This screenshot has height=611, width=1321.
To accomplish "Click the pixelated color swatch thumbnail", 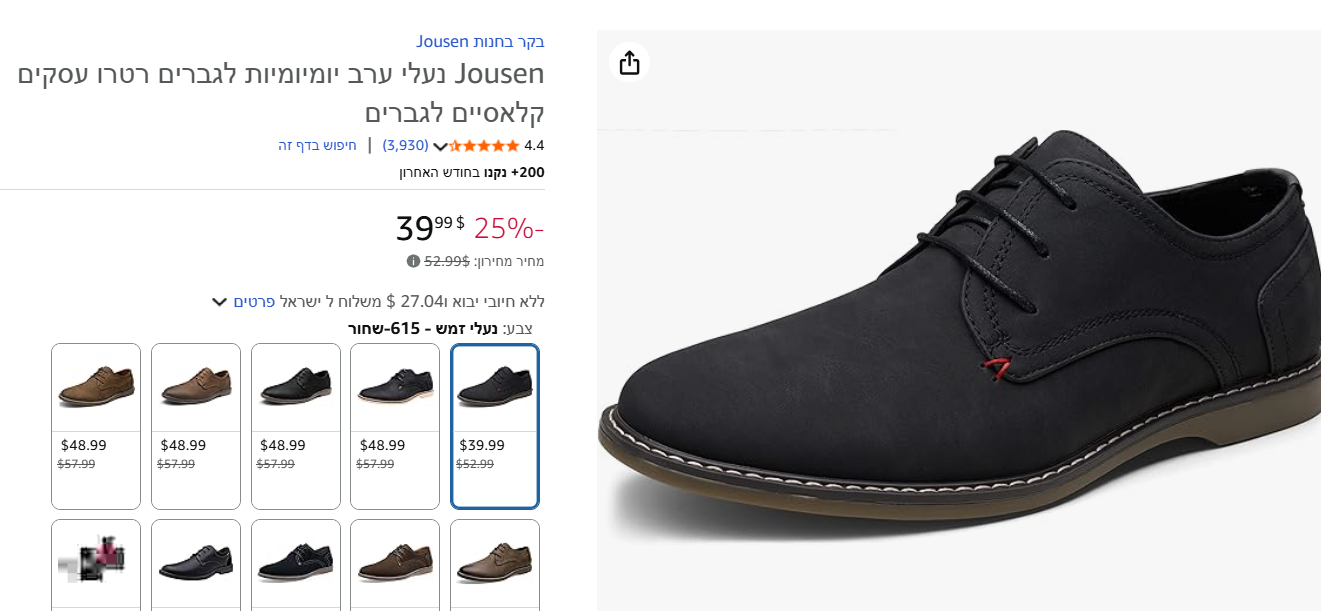I will pyautogui.click(x=96, y=561).
